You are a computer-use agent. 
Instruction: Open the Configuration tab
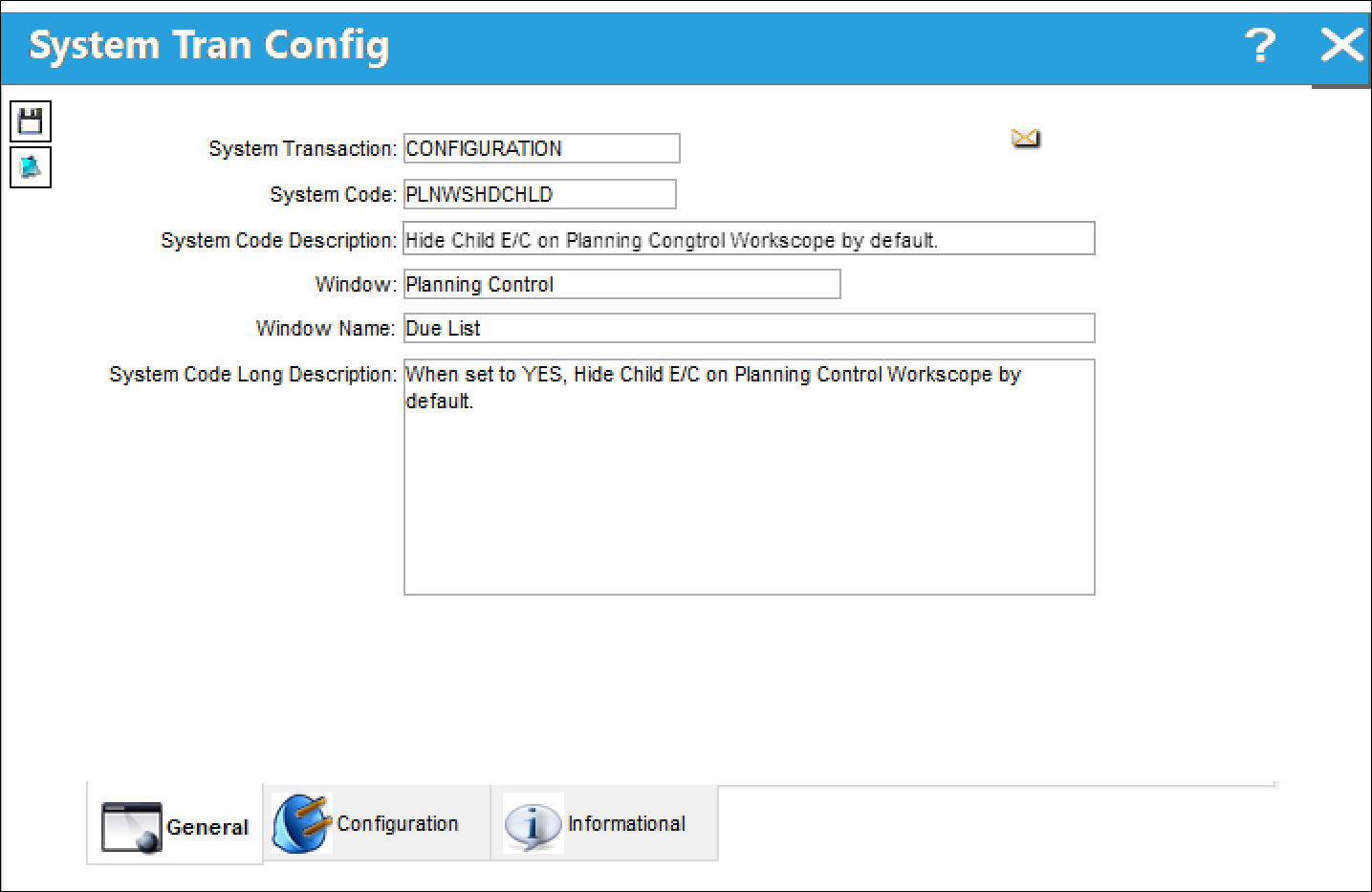coord(377,823)
